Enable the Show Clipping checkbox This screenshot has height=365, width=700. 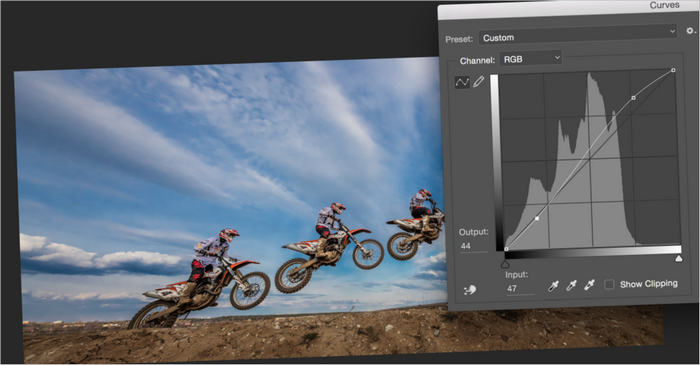pos(609,284)
